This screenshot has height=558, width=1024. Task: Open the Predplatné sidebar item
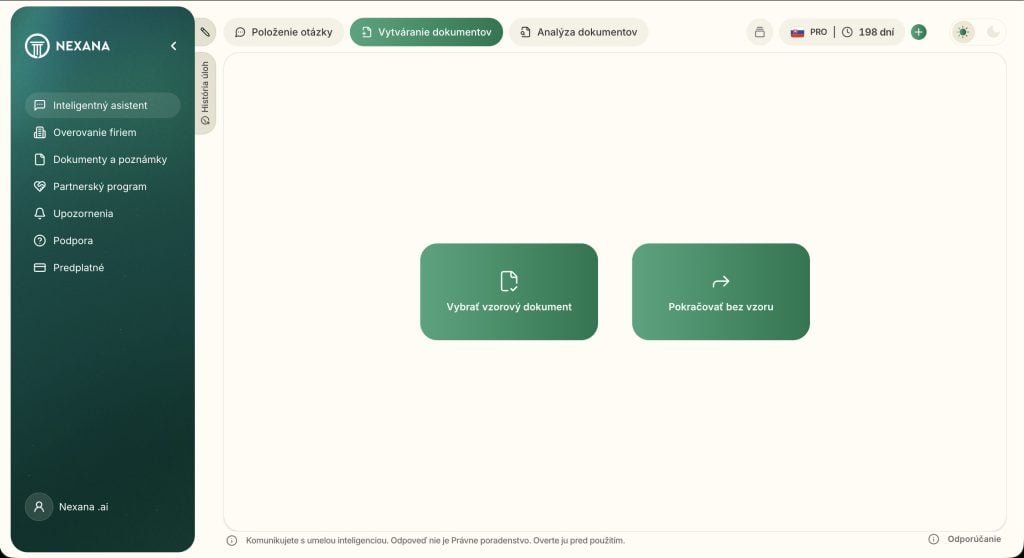(78, 268)
